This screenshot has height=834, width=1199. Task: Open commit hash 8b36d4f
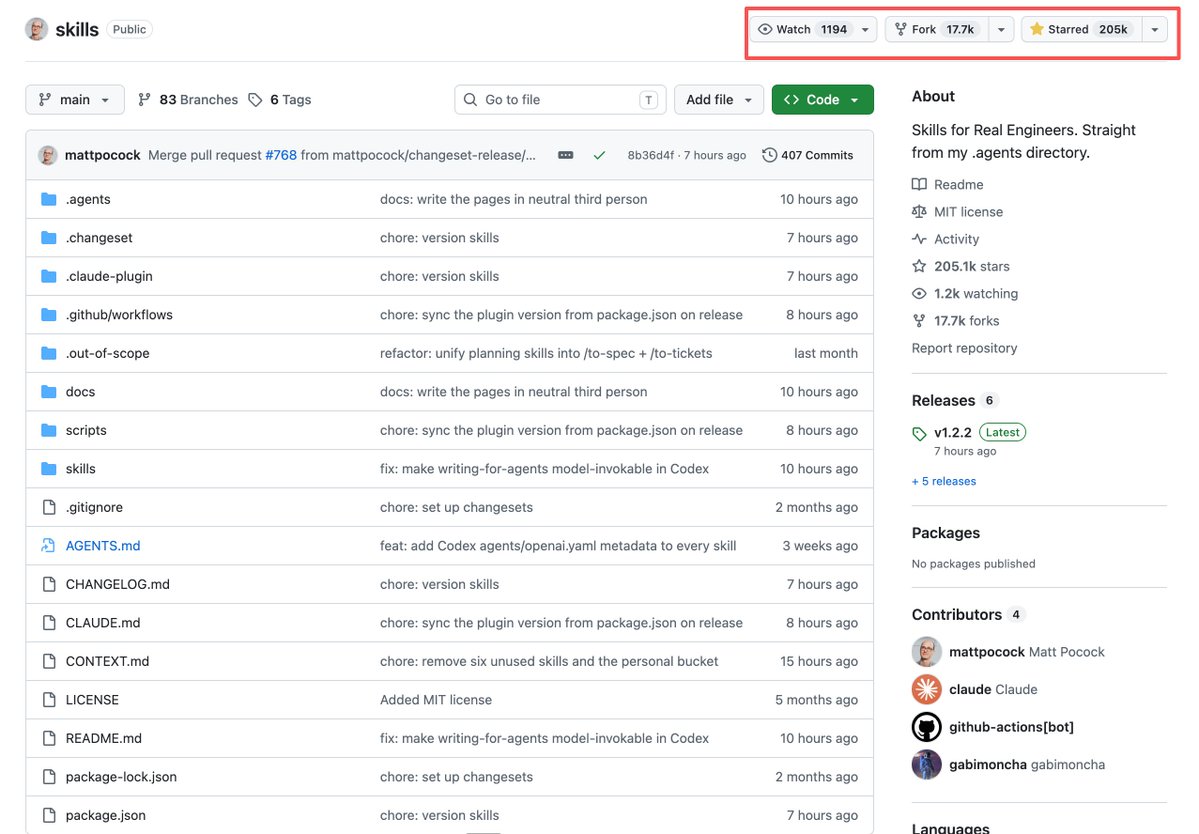(x=651, y=155)
